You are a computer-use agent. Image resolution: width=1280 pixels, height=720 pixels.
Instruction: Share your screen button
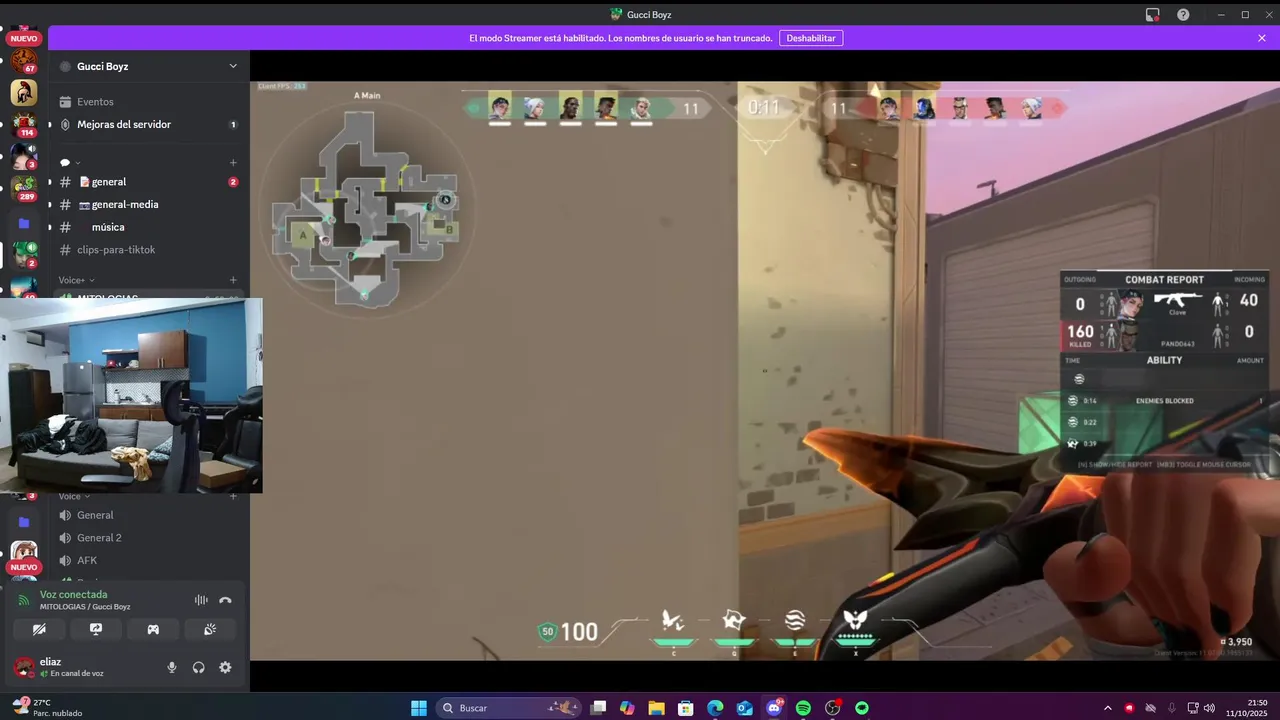96,629
